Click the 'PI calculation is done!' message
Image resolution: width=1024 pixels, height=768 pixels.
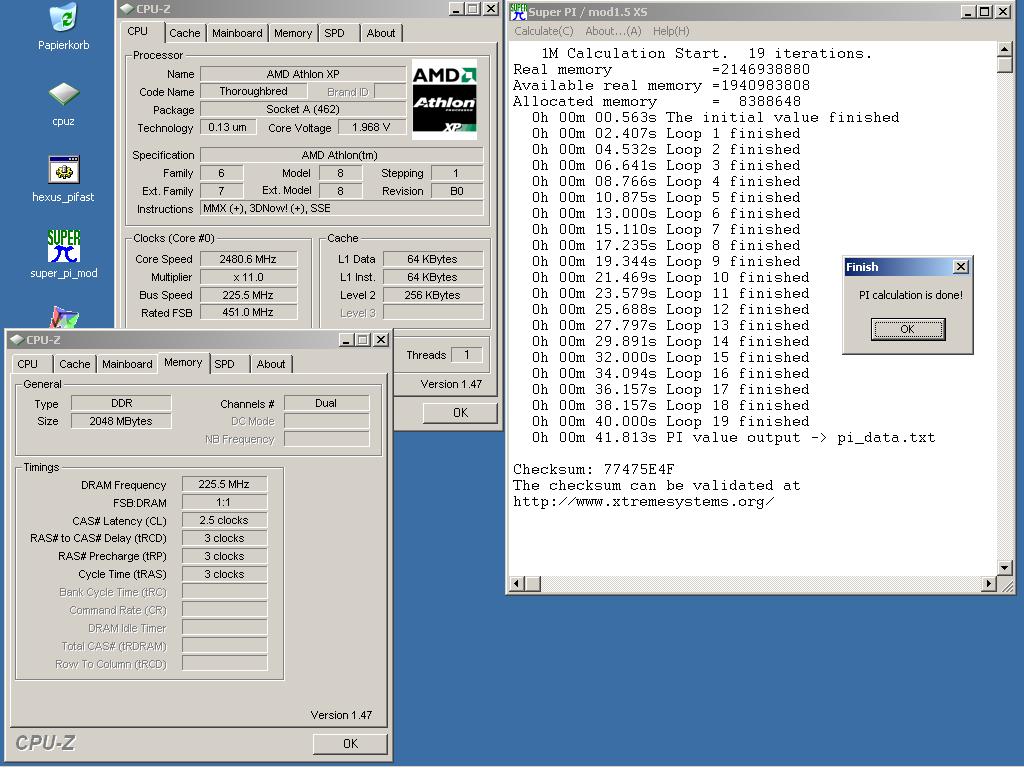click(910, 295)
